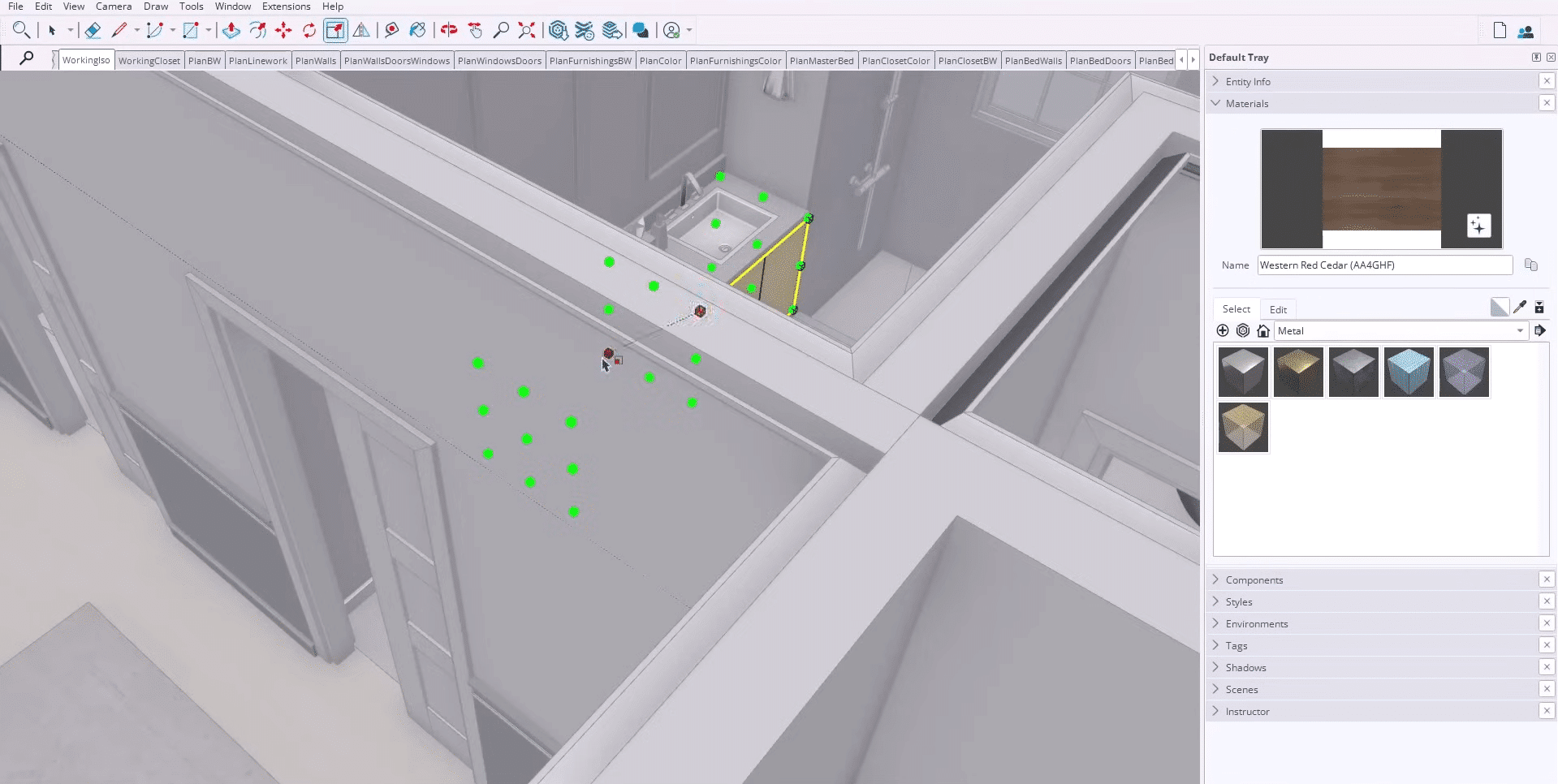Select the gold metal material thumbnail
The height and width of the screenshot is (784, 1558).
(x=1298, y=372)
